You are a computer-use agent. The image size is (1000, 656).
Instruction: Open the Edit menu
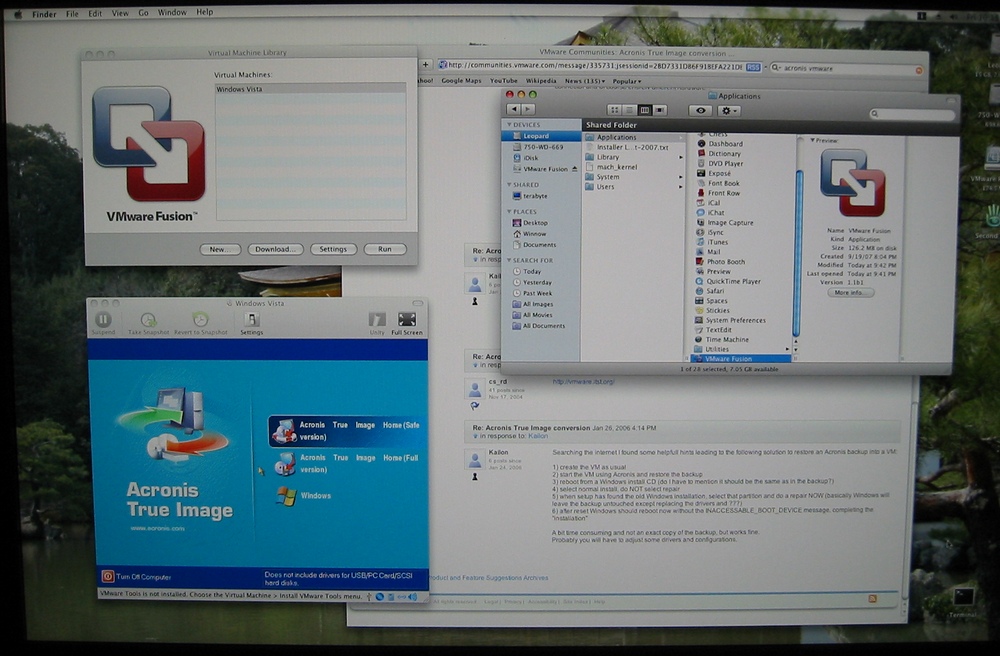coord(95,13)
